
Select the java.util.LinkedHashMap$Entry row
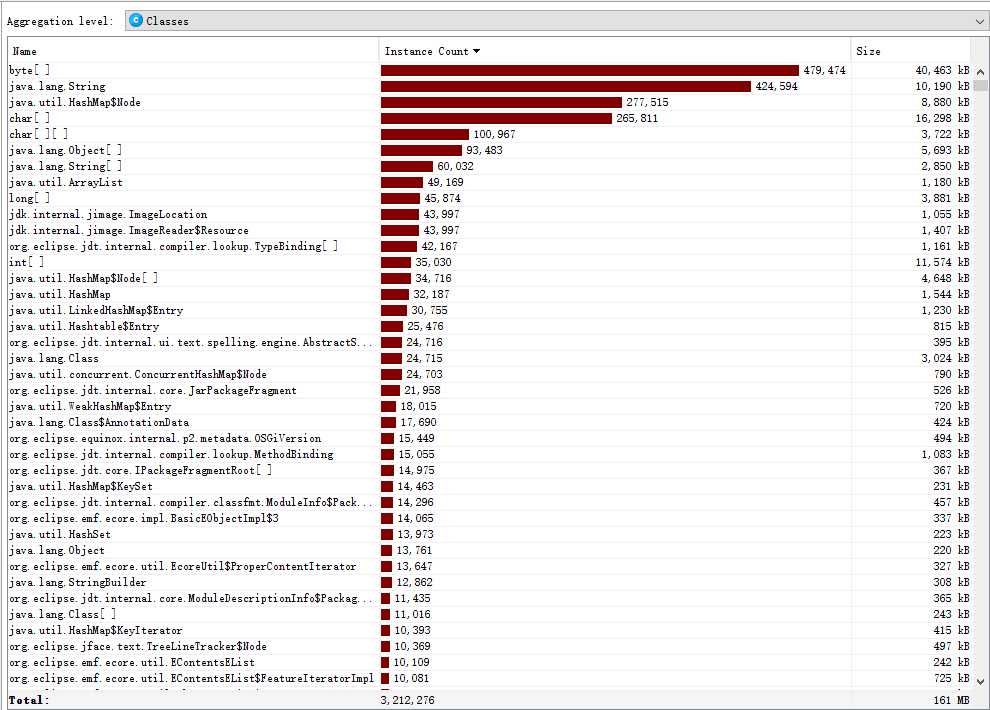(489, 310)
